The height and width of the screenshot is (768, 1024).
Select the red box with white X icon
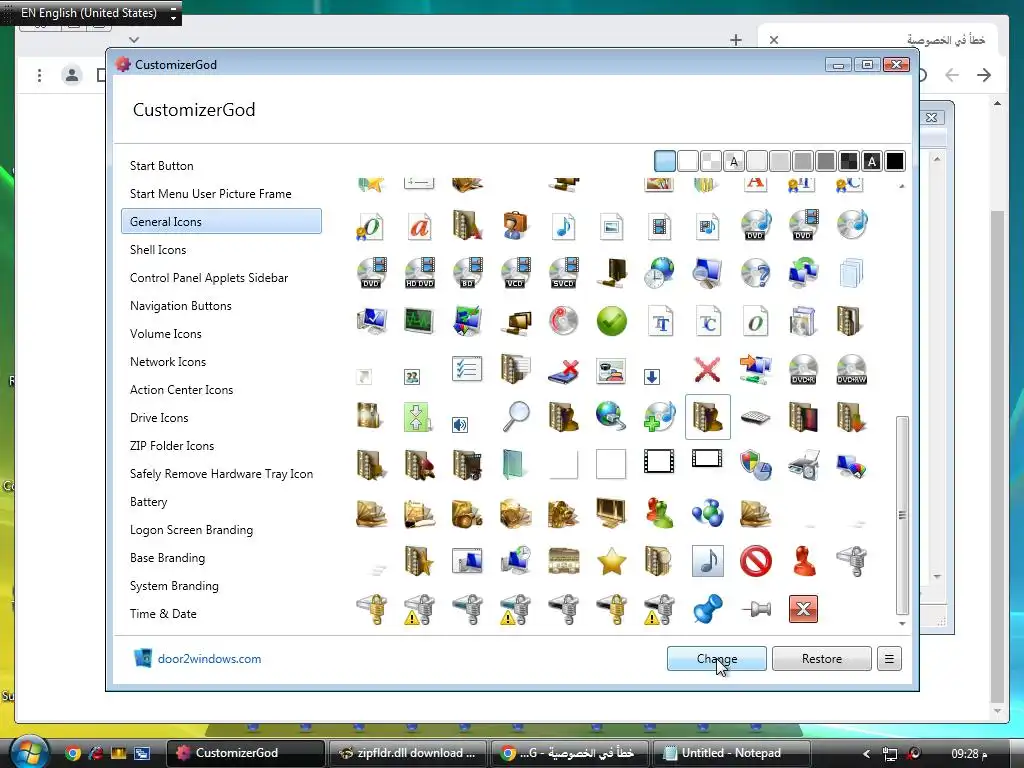pos(803,609)
